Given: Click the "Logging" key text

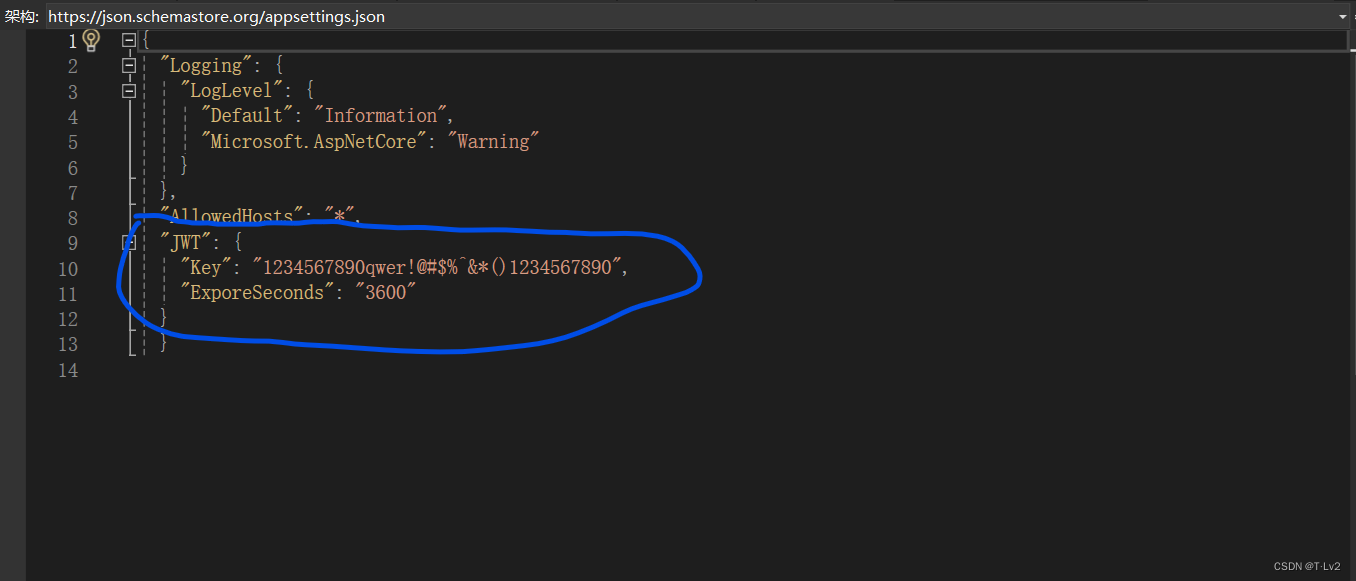Looking at the screenshot, I should coord(207,66).
